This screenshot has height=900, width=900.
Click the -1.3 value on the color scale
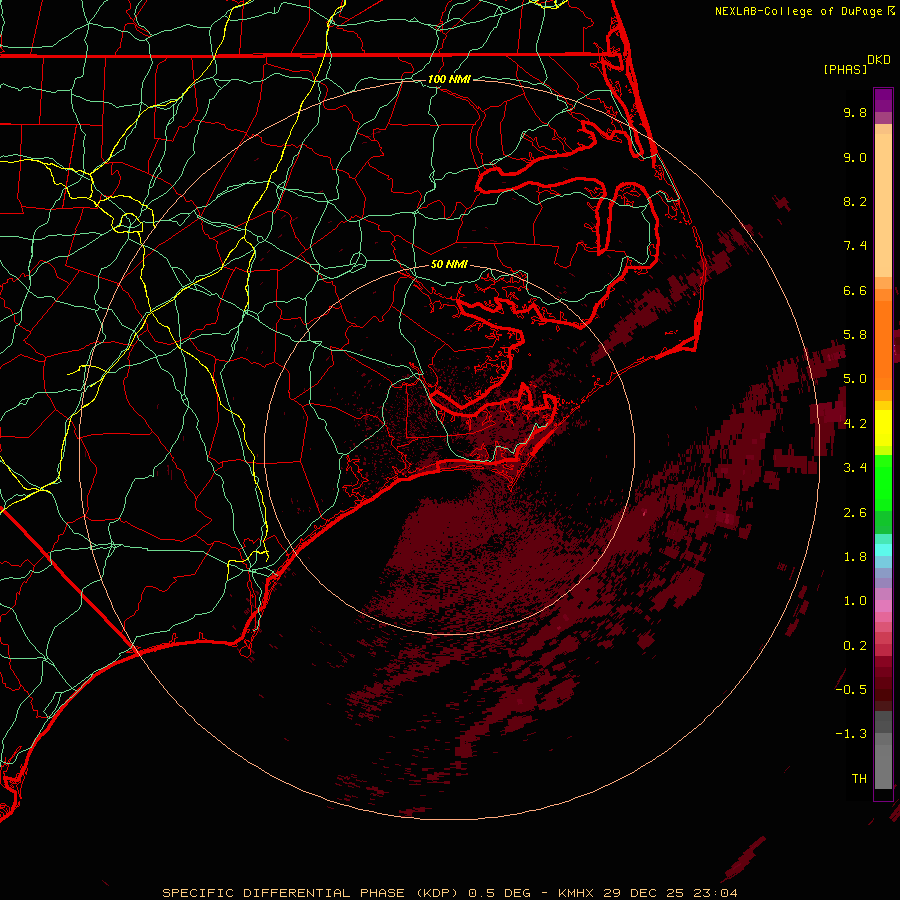pyautogui.click(x=851, y=734)
